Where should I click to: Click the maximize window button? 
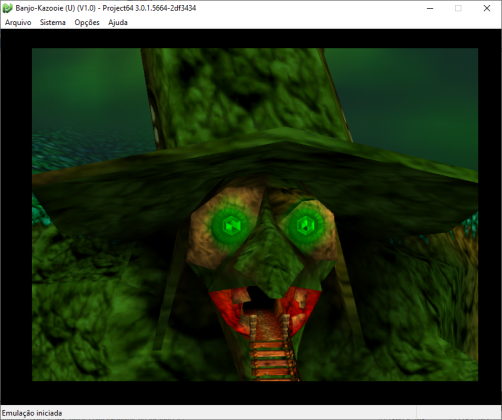pyautogui.click(x=458, y=8)
